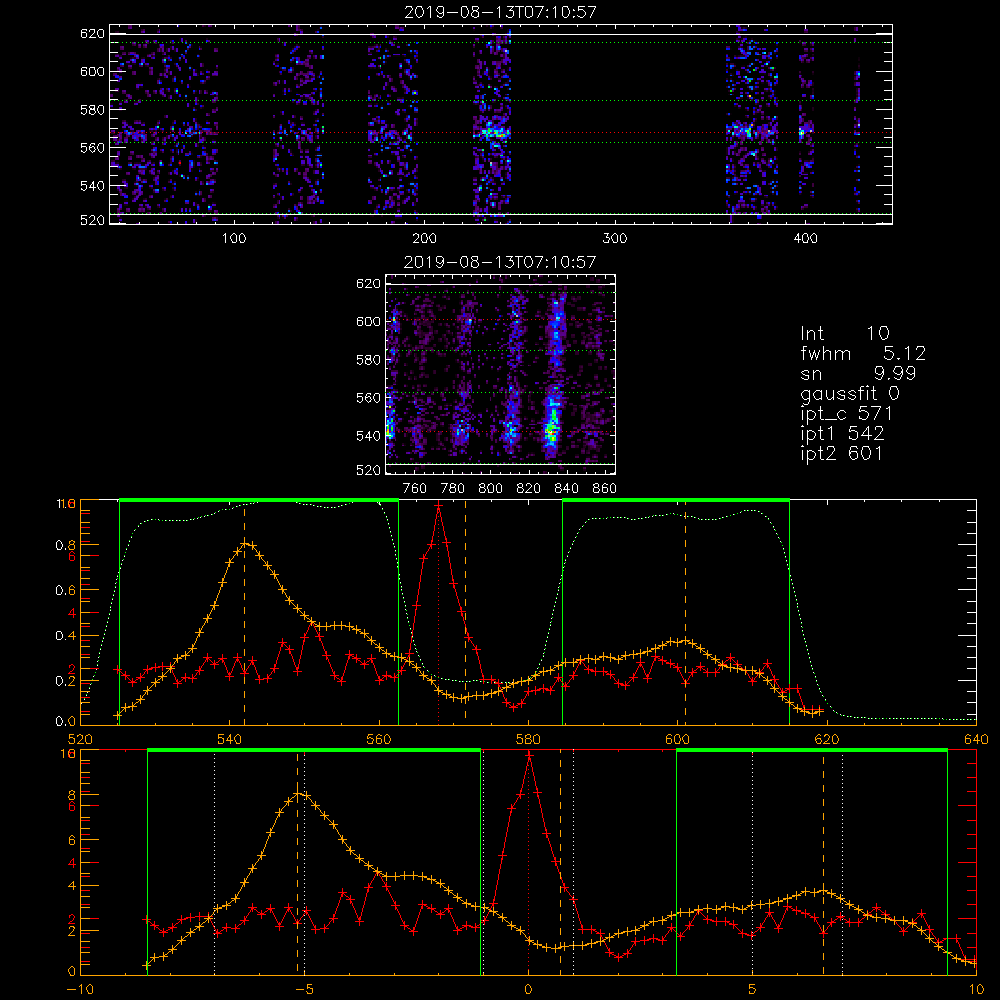
Task: Select the 'Int 10' readout text
Action: [x=845, y=333]
